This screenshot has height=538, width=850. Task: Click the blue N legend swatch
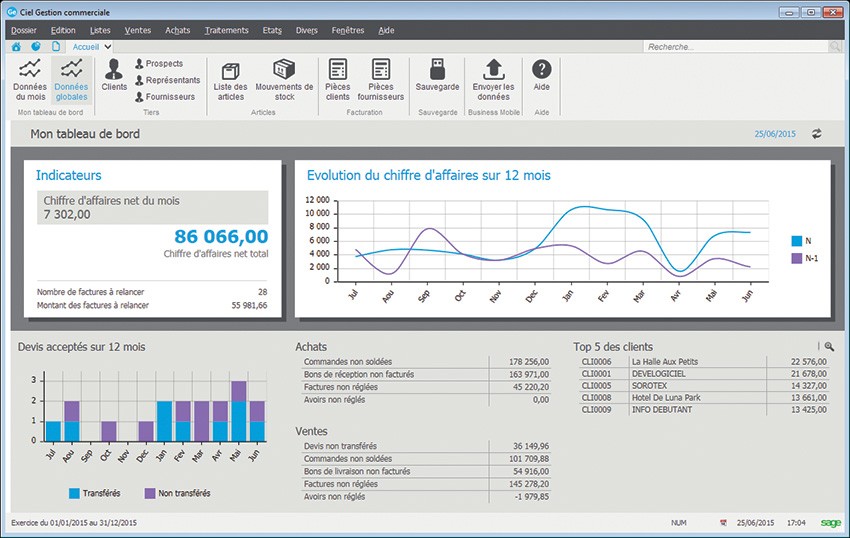click(x=797, y=240)
